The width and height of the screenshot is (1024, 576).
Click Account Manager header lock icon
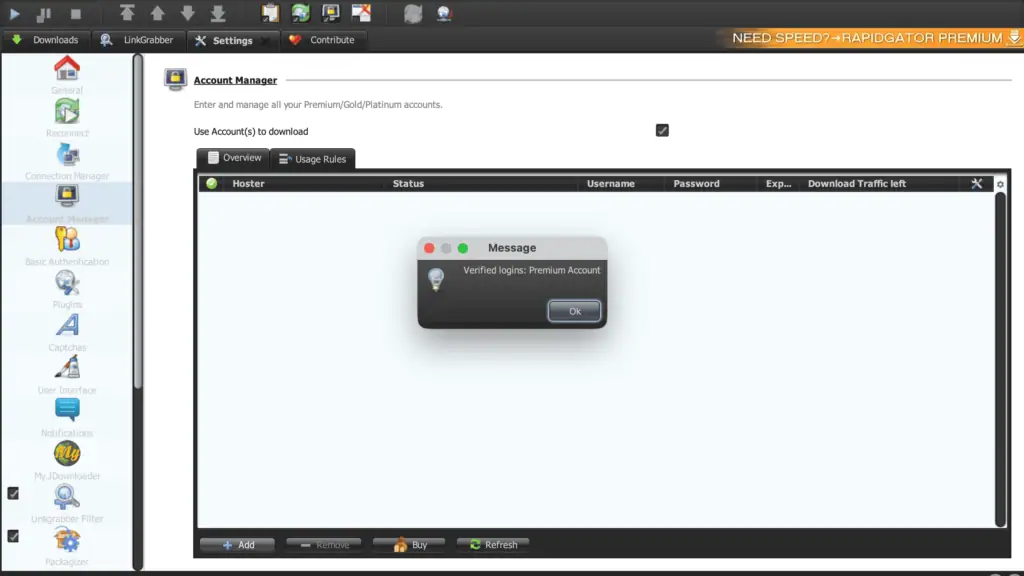point(175,79)
